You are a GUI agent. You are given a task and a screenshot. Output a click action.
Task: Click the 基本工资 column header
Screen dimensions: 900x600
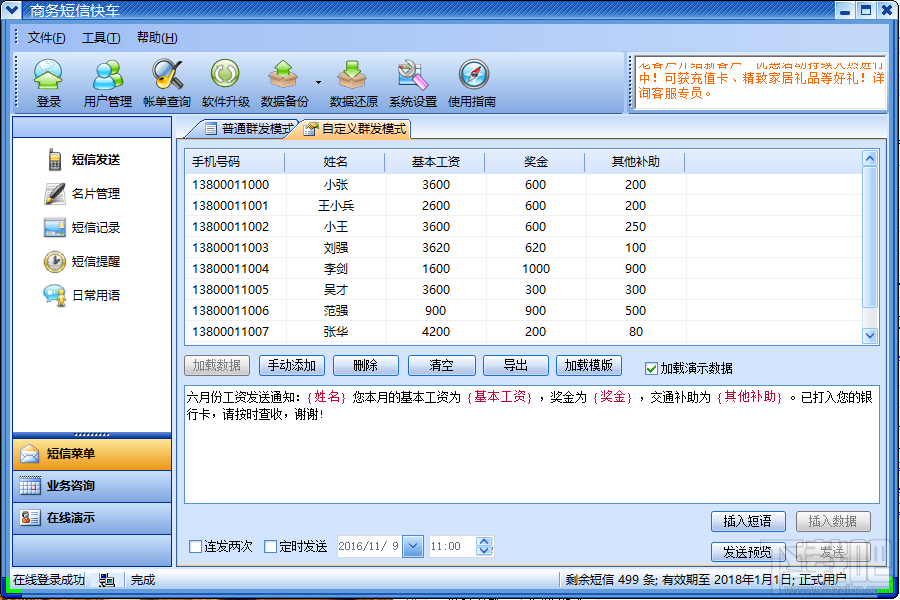pyautogui.click(x=435, y=162)
